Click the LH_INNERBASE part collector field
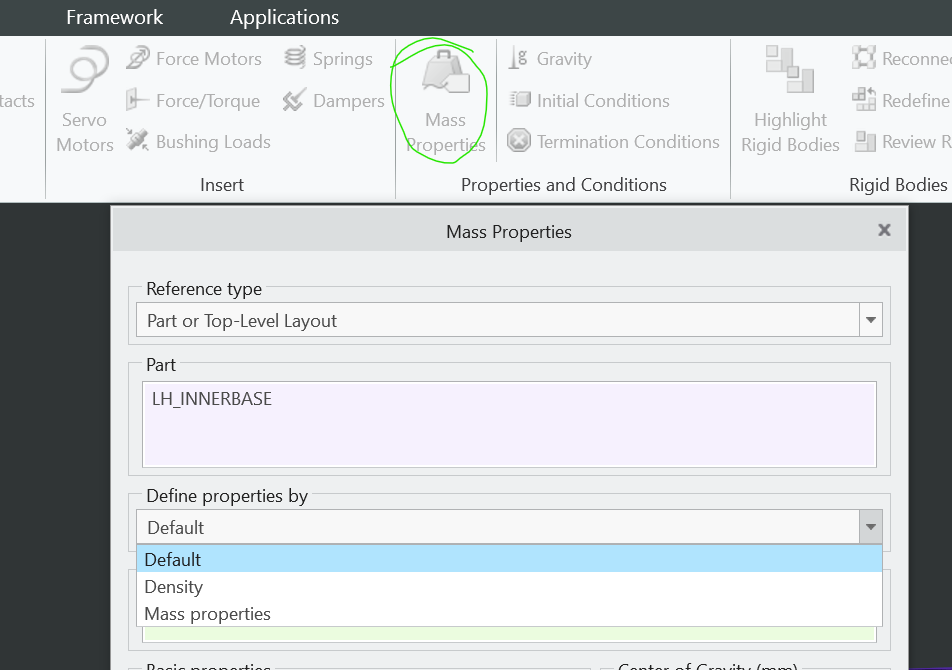 509,423
